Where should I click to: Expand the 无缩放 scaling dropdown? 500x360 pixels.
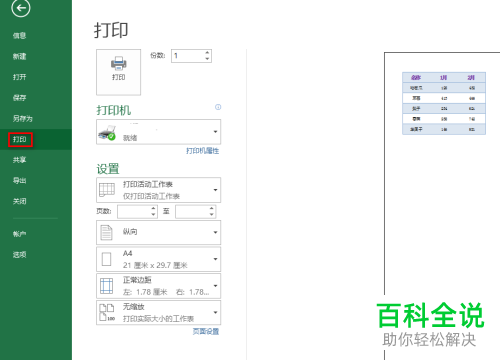click(158, 313)
